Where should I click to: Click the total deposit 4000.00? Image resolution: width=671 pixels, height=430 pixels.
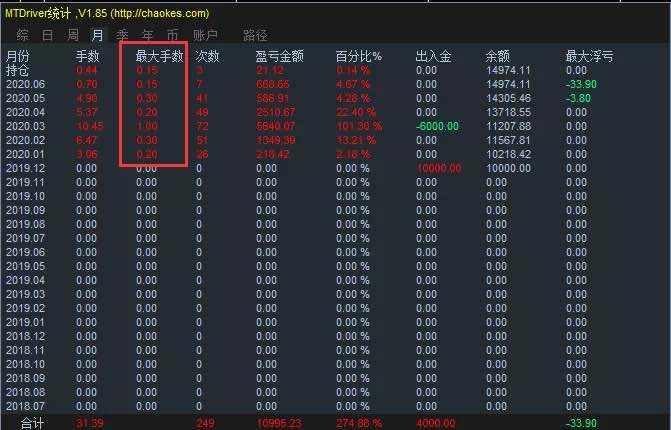(x=436, y=424)
